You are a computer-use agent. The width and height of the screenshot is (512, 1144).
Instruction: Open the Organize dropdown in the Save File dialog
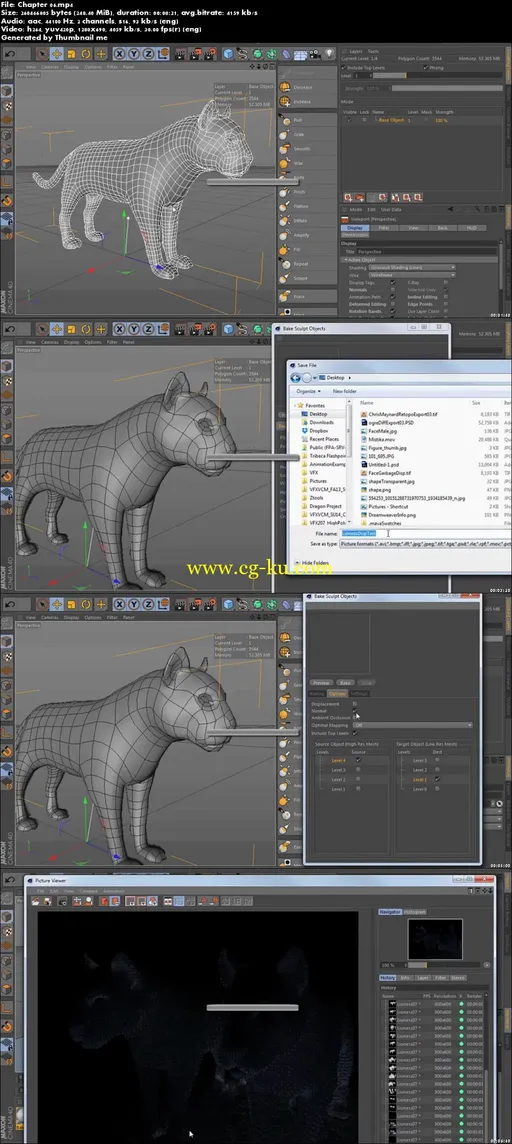coord(309,391)
